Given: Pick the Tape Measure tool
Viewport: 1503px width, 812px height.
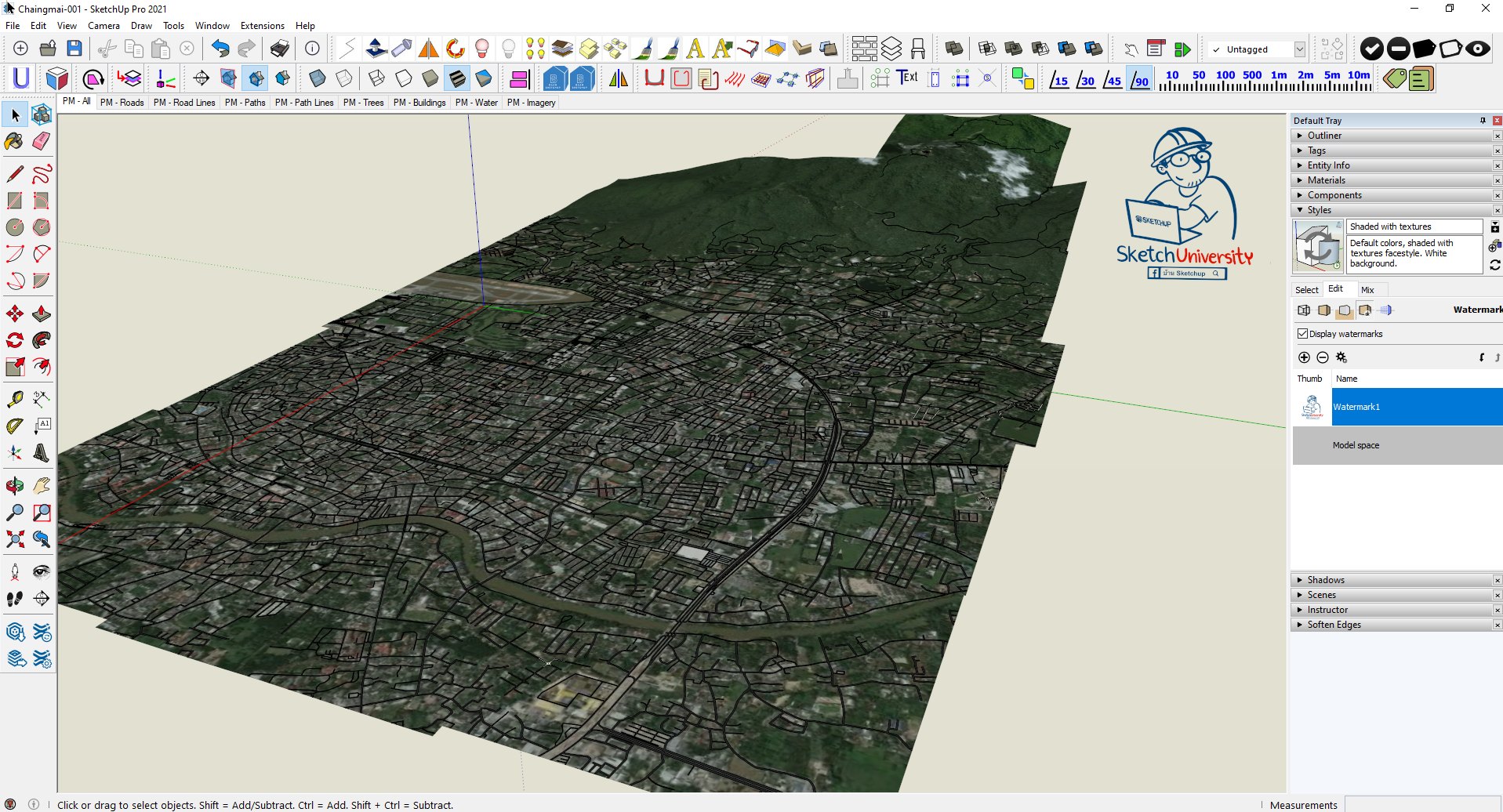Looking at the screenshot, I should coord(15,399).
